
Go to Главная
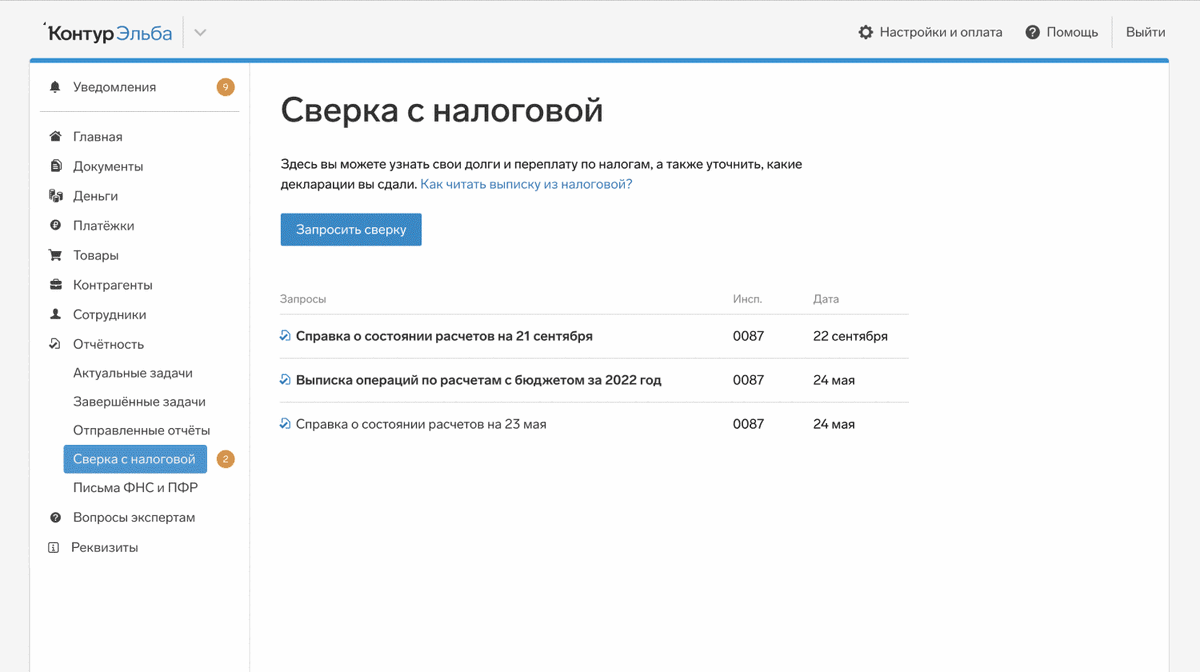pos(97,137)
